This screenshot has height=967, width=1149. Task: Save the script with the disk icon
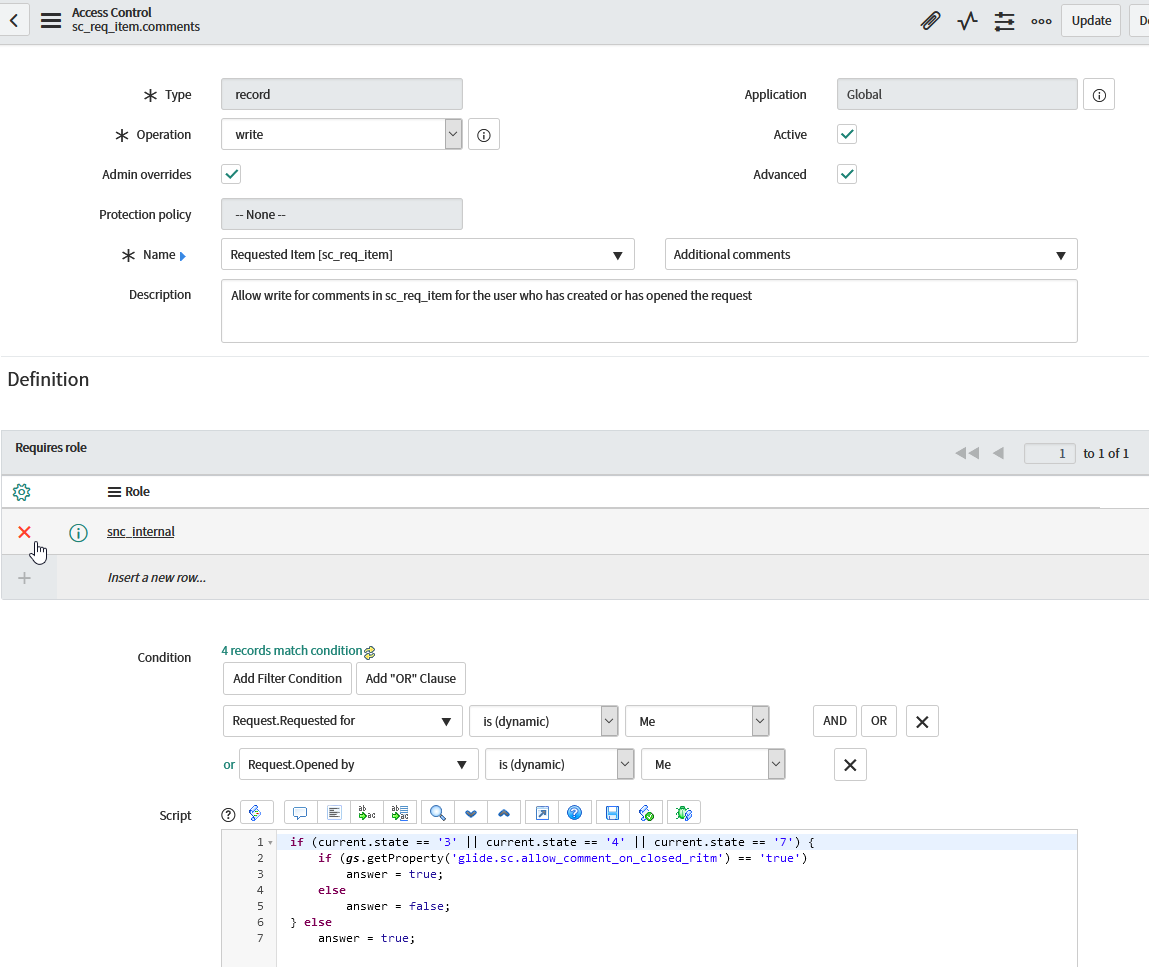pos(611,812)
